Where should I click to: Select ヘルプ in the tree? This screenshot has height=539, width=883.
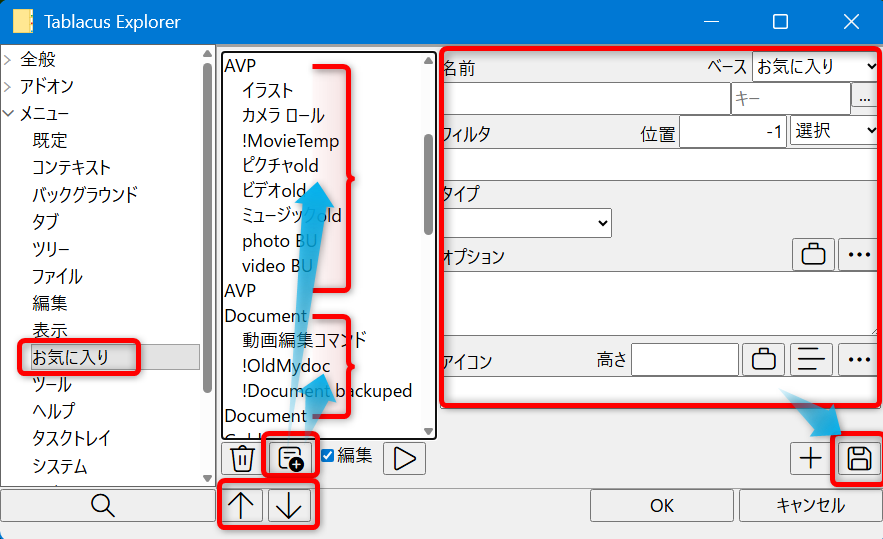(x=53, y=411)
